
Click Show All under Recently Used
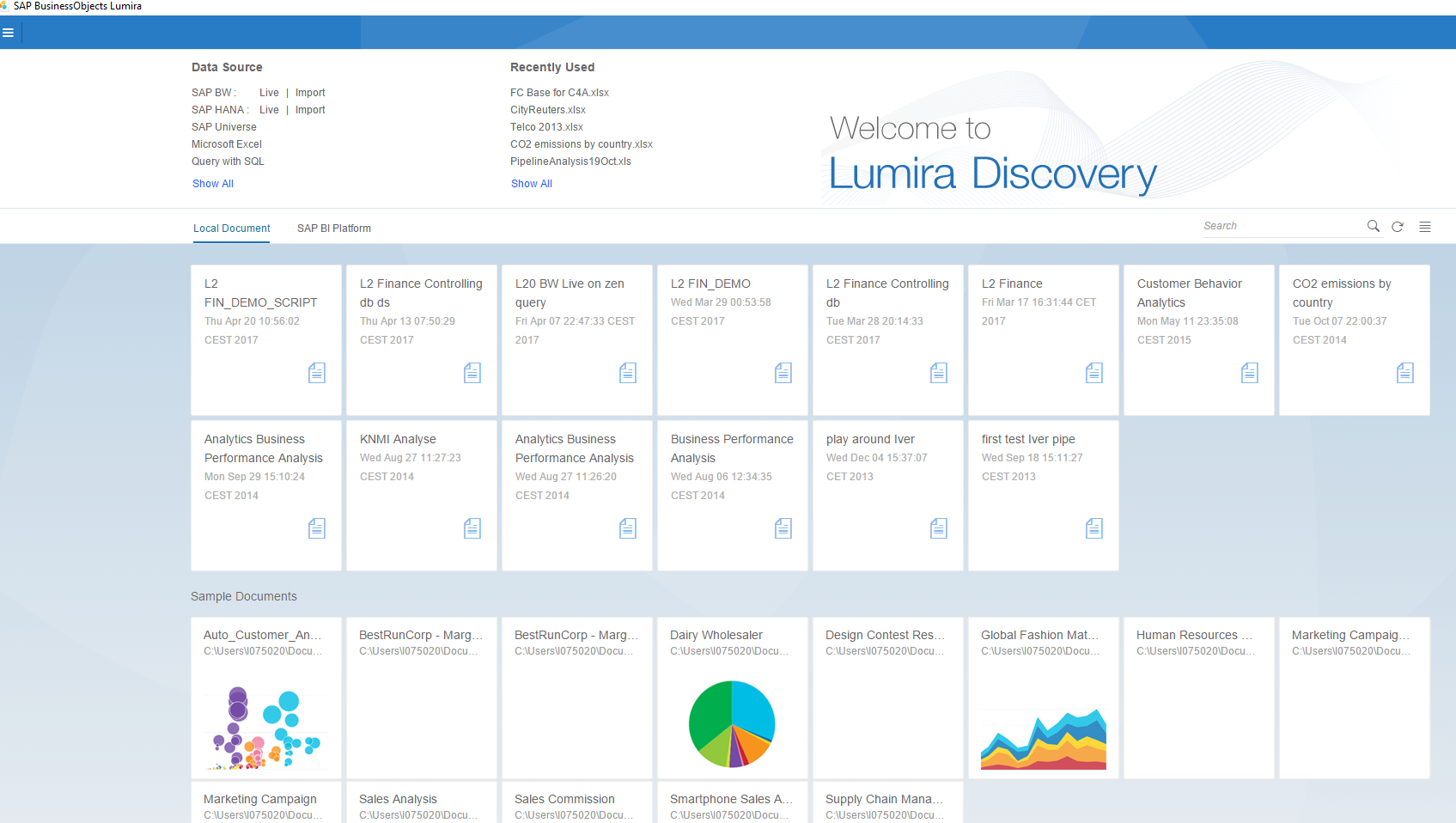click(532, 184)
